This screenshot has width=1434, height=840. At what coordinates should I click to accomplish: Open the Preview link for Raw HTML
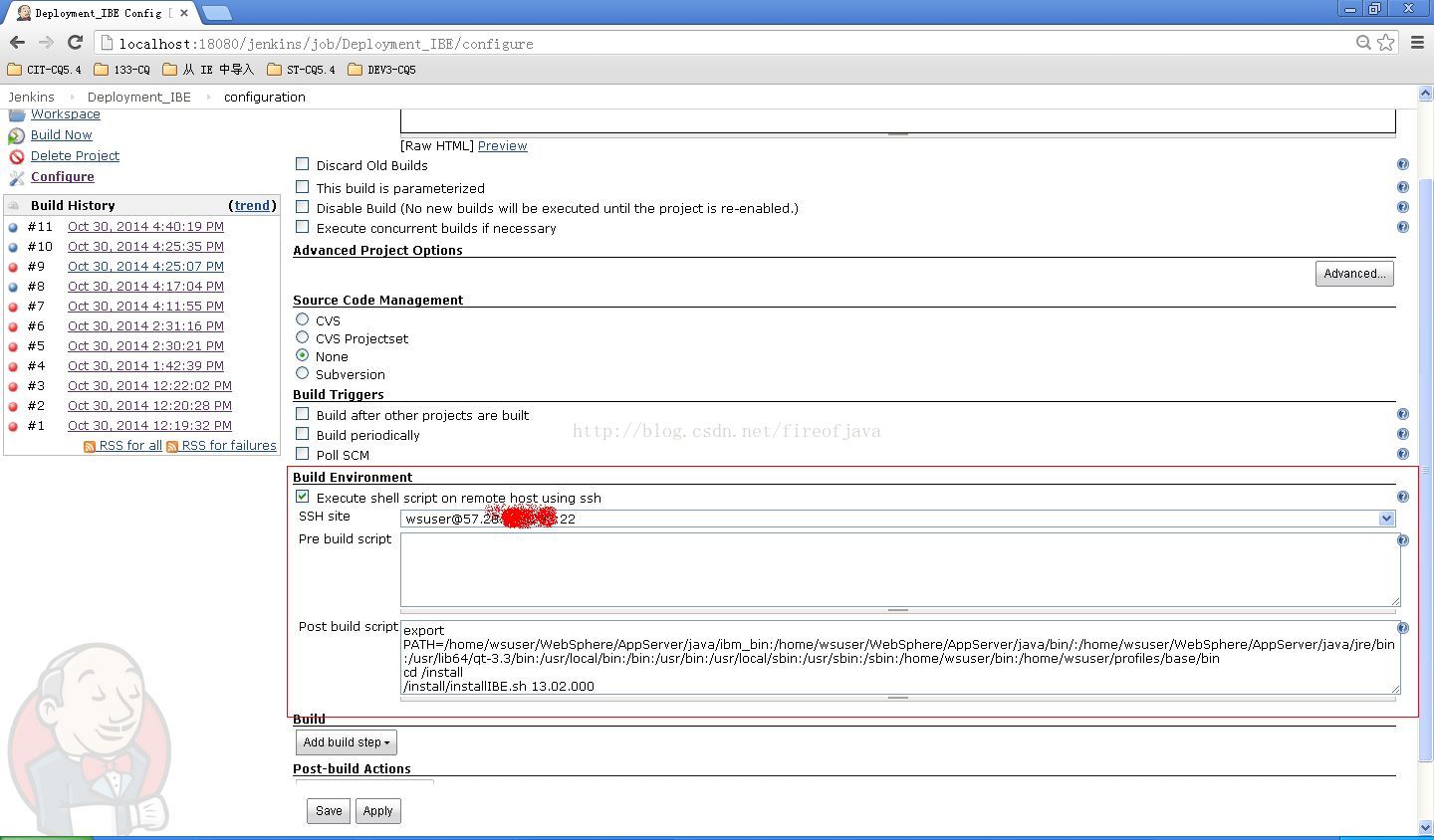click(x=503, y=145)
